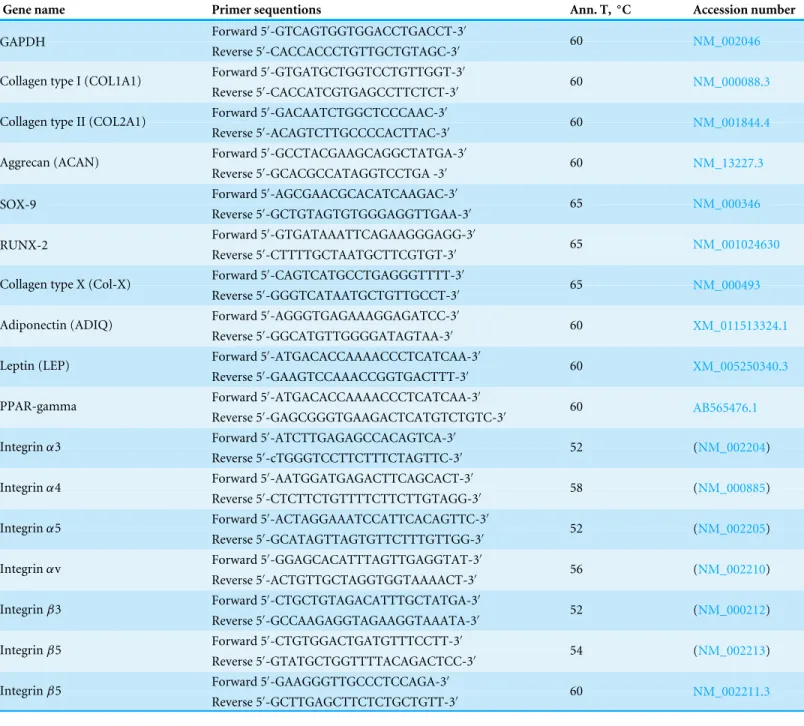This screenshot has width=804, height=726.
Task: Select reverse primer CACCATCGTGAGCCTTCTCT
Action: tap(335, 92)
